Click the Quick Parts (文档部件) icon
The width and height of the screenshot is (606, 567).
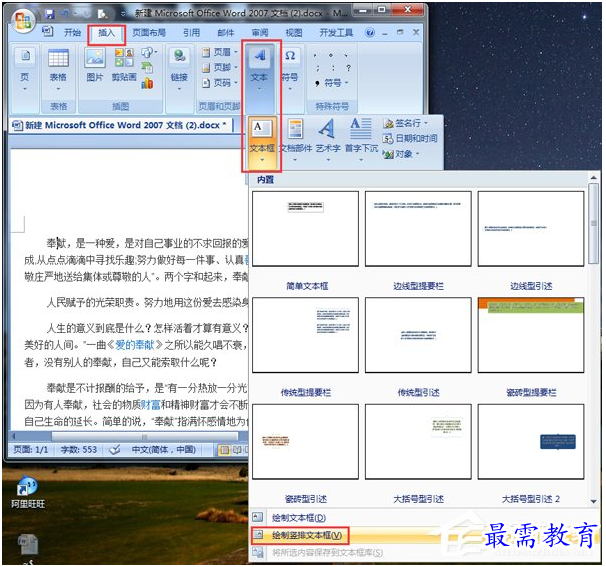296,140
